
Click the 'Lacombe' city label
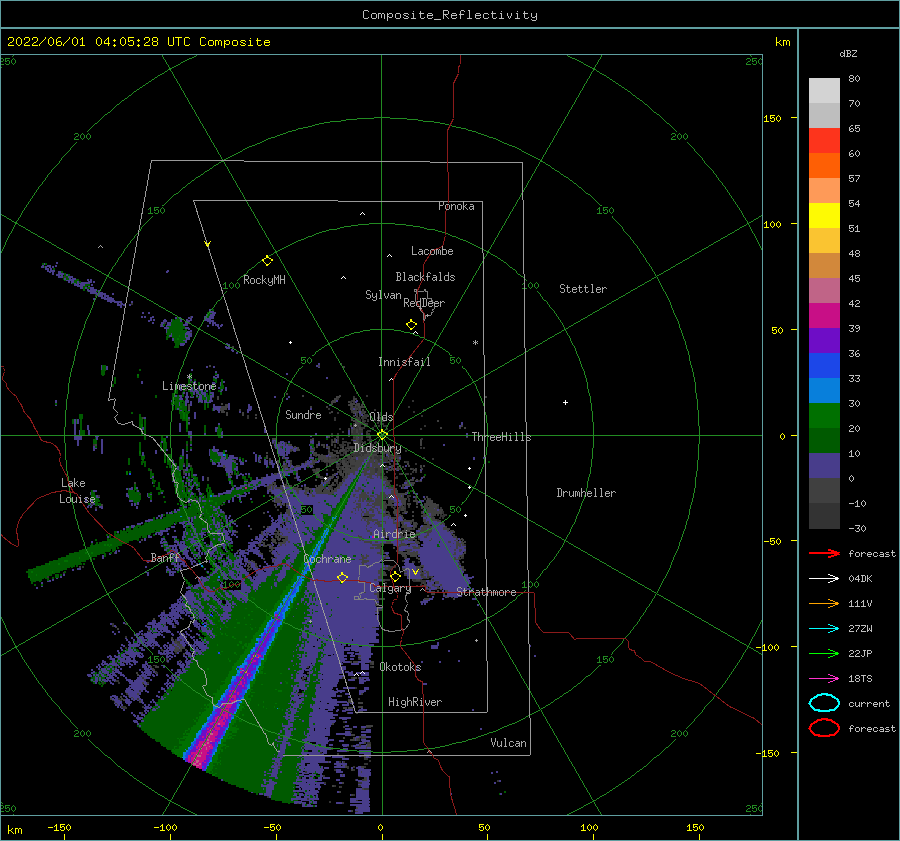point(432,251)
